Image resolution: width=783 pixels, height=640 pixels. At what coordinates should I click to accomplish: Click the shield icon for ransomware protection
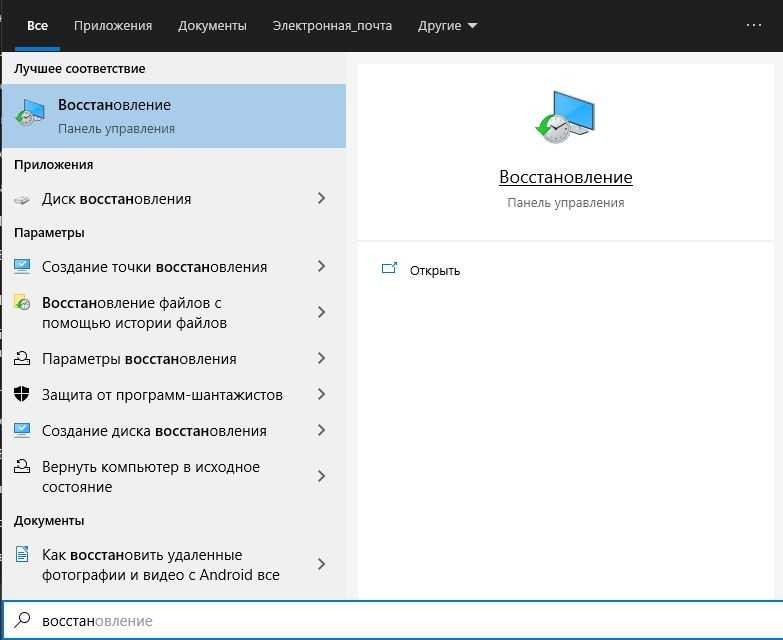pyautogui.click(x=22, y=394)
